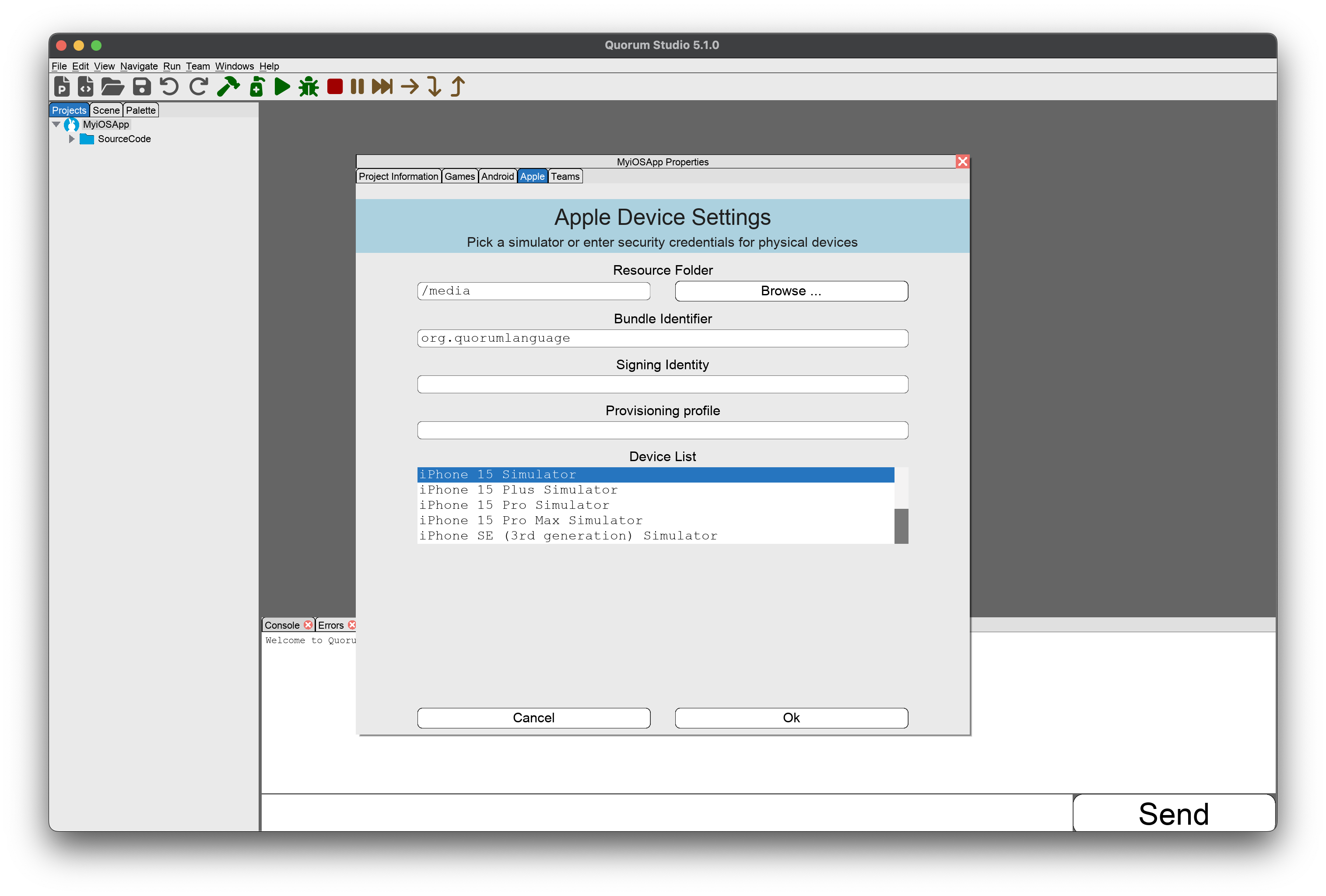Save with the floppy disk icon
The image size is (1326, 896).
[141, 87]
